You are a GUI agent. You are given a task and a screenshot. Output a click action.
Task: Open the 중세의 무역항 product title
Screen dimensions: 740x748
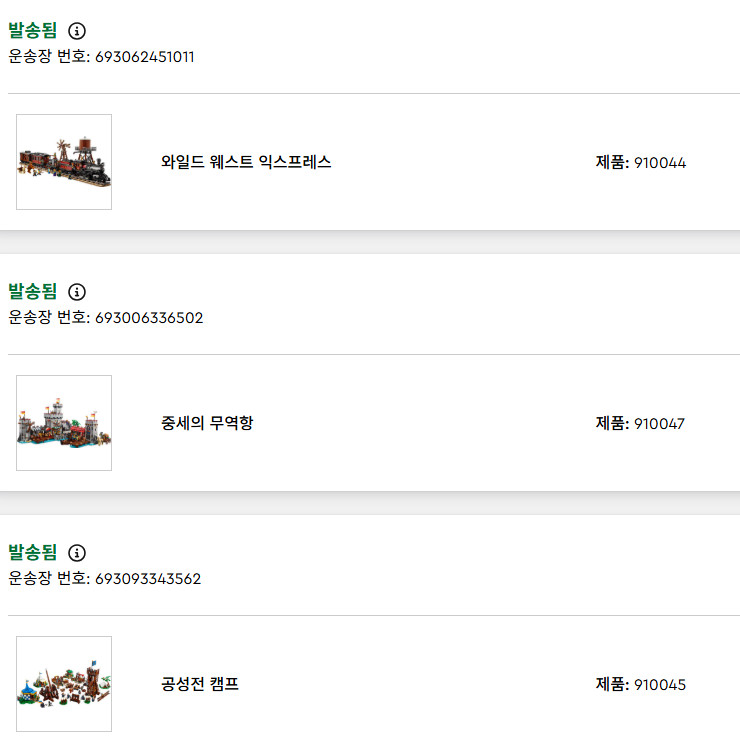207,423
